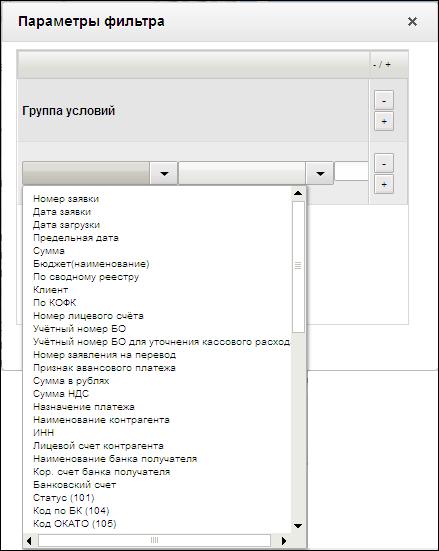This screenshot has width=439, height=551.
Task: Add a condition group with plus button
Action: pyautogui.click(x=384, y=122)
